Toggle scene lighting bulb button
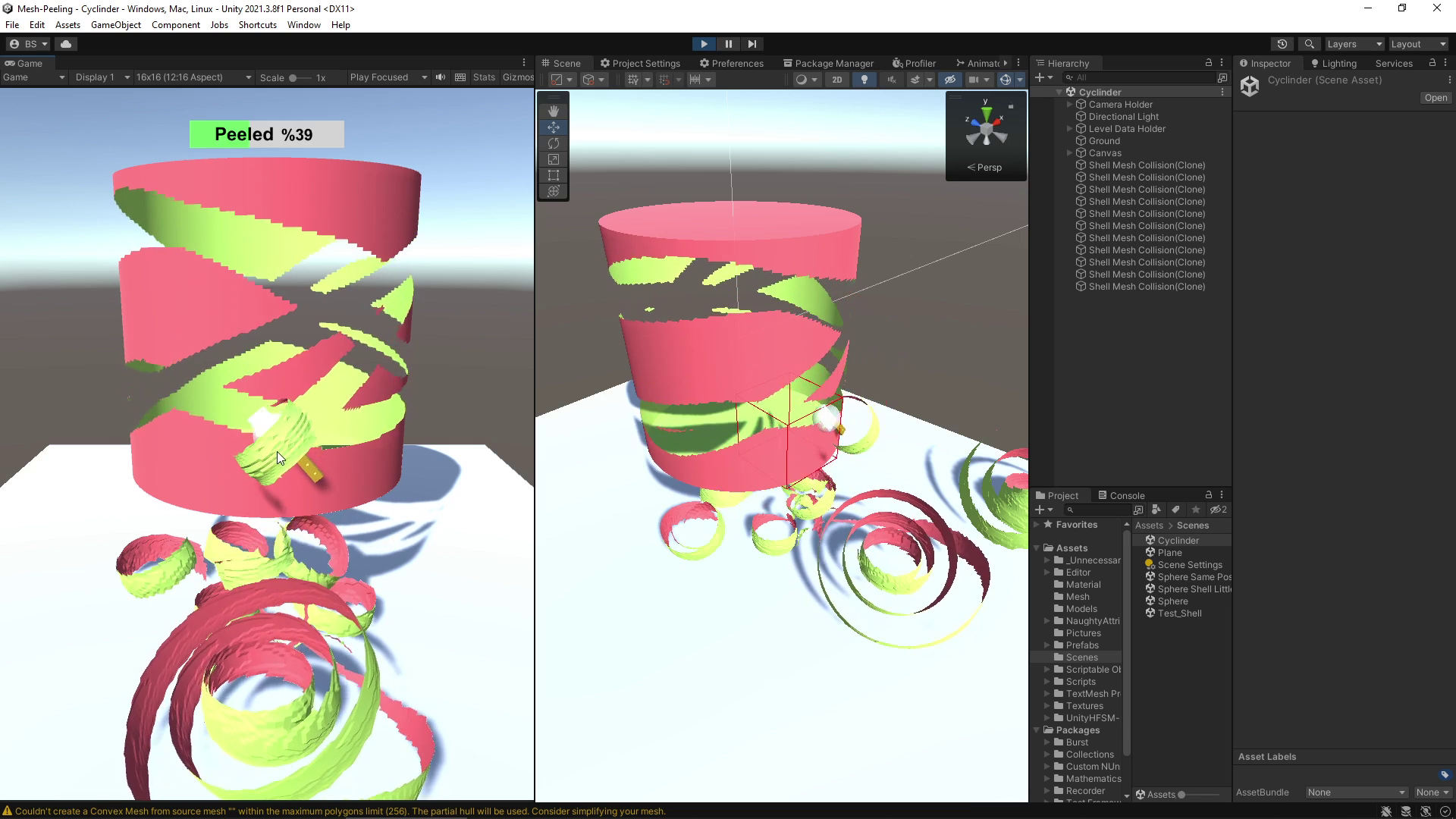The height and width of the screenshot is (819, 1456). coord(864,80)
